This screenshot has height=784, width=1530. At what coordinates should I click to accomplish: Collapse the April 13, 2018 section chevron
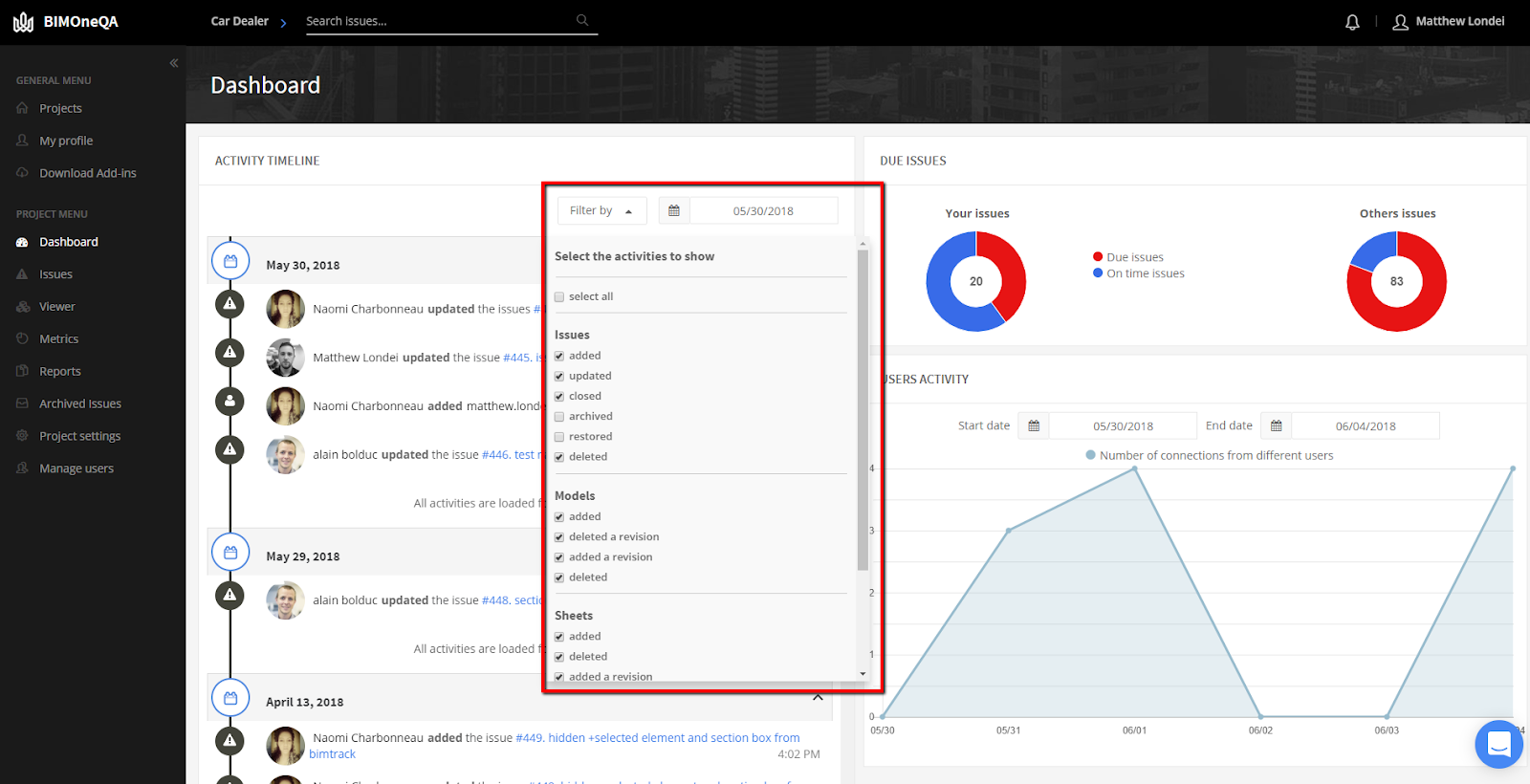pos(818,697)
